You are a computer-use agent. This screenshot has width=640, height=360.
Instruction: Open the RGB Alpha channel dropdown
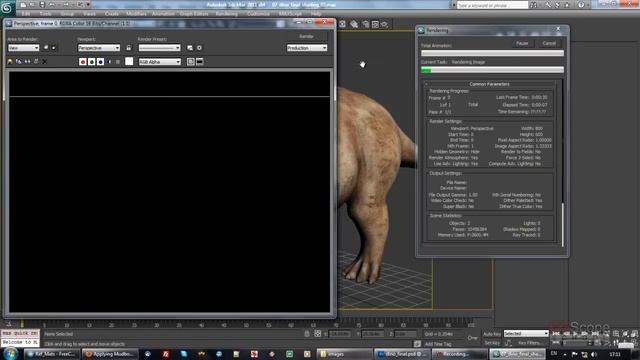pos(160,62)
